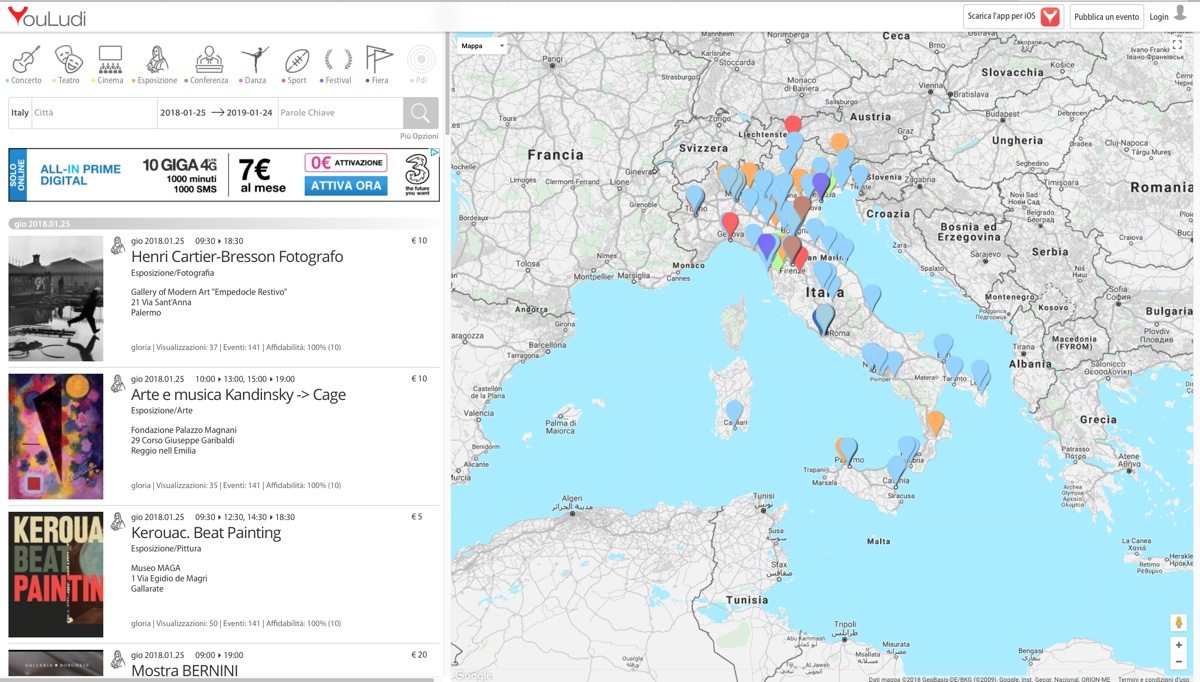The image size is (1200, 682).
Task: Select the Conferenza speaker category icon
Action: tap(209, 59)
